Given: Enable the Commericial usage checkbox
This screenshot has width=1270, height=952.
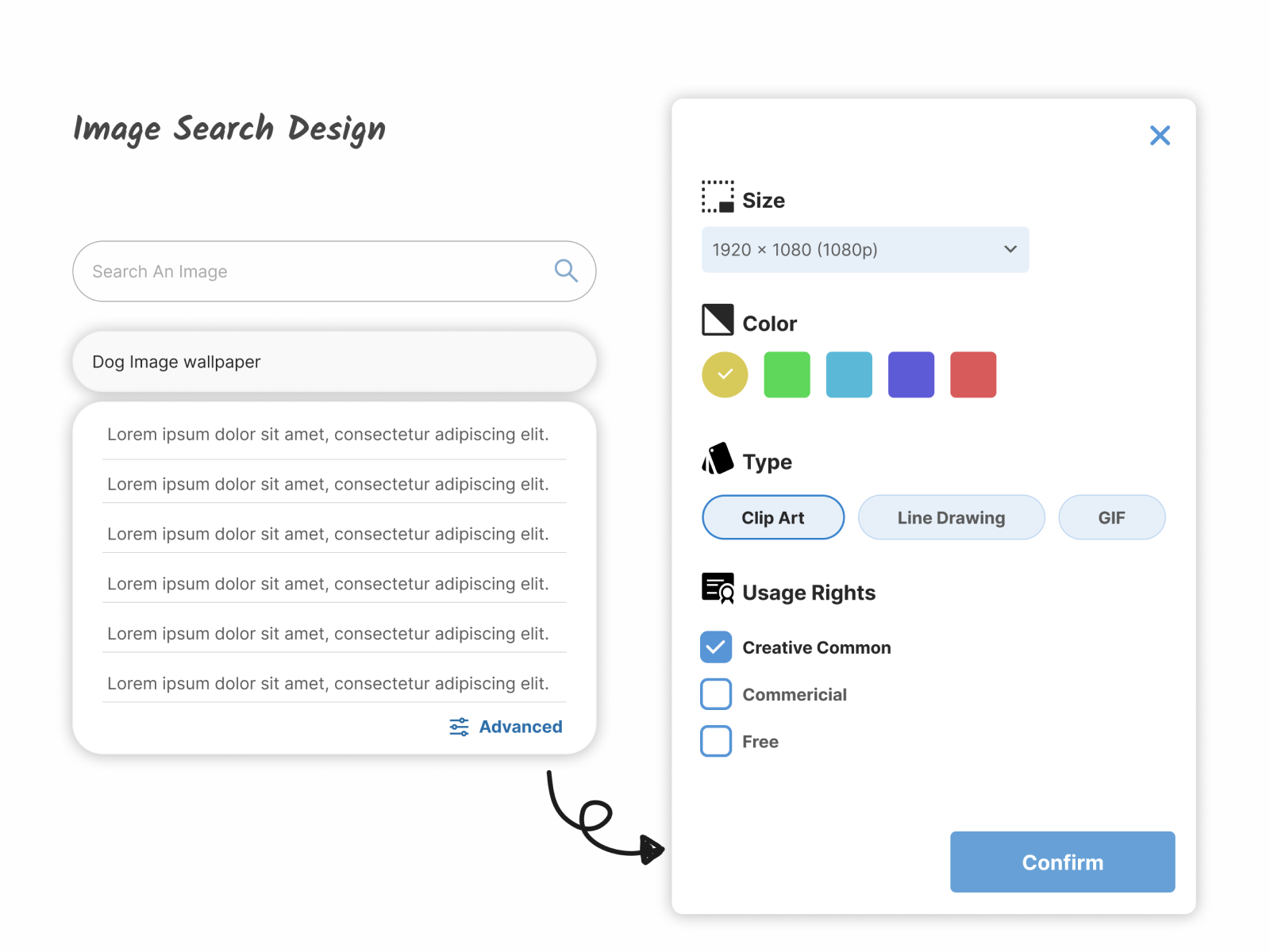Looking at the screenshot, I should tap(715, 693).
